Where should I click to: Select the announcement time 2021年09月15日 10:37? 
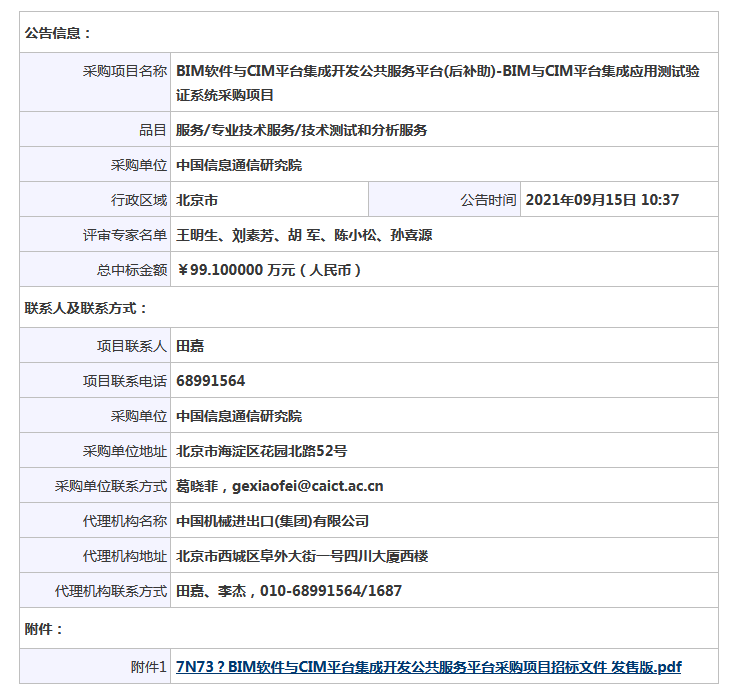[x=601, y=200]
